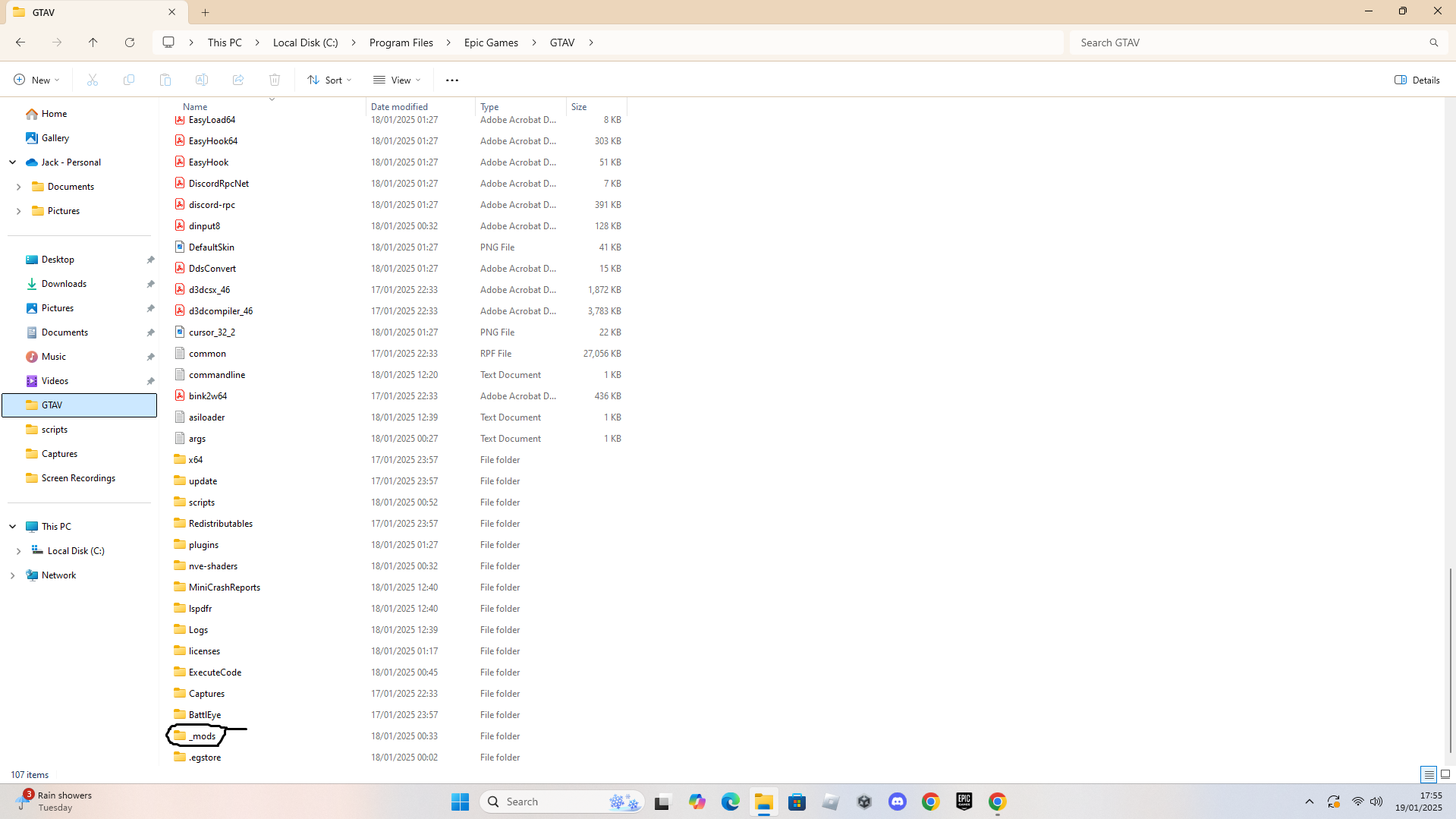The width and height of the screenshot is (1456, 819).
Task: Toggle the Details pane
Action: point(1417,80)
